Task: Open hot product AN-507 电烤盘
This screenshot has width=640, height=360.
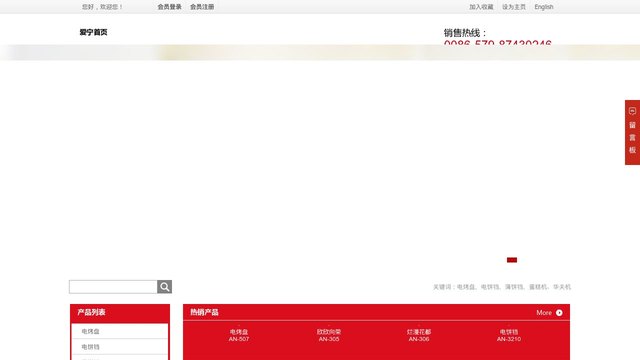Action: click(239, 335)
